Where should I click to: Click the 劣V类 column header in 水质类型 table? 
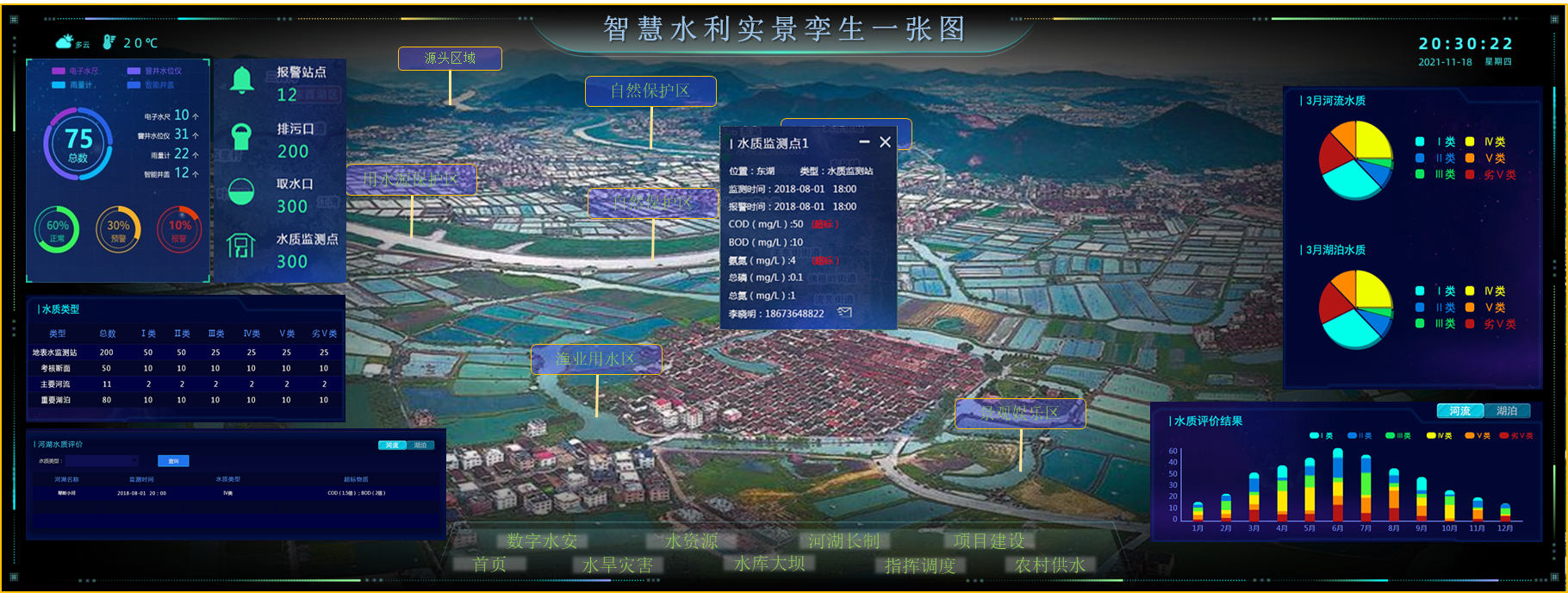tap(324, 333)
